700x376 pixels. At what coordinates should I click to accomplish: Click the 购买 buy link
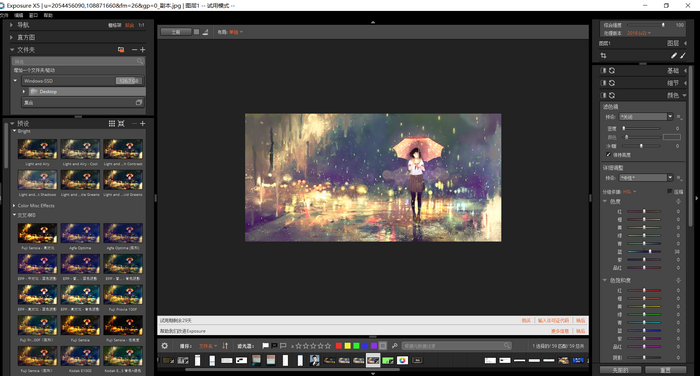coord(526,321)
